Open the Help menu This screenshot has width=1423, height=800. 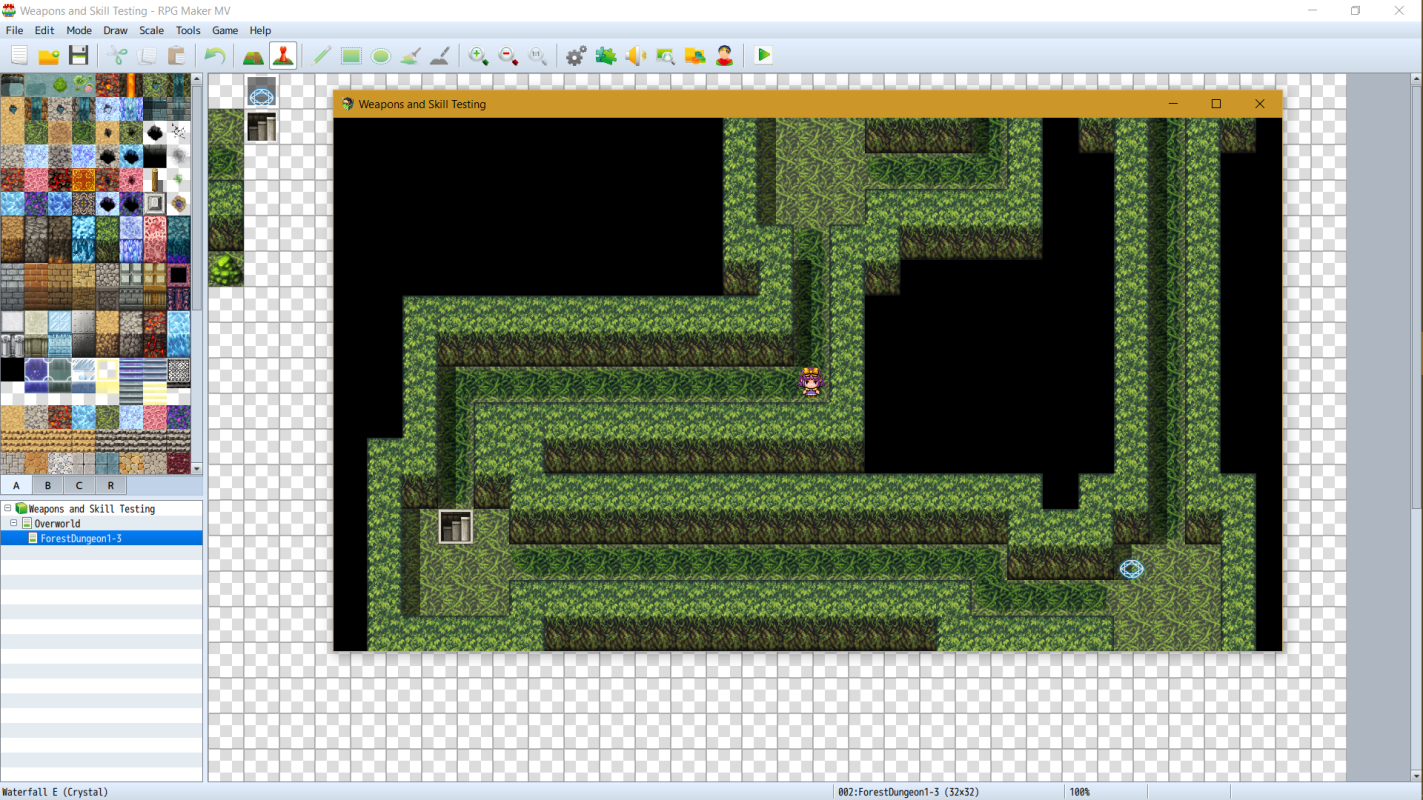260,31
